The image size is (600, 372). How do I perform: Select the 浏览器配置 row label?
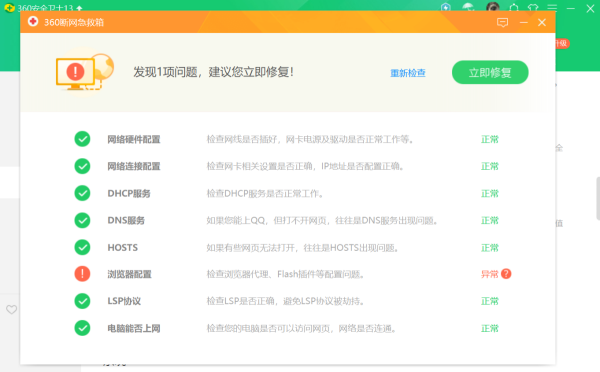point(129,274)
